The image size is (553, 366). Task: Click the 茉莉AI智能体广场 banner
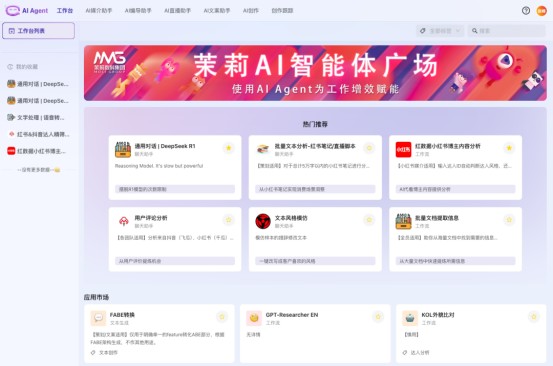[x=315, y=73]
